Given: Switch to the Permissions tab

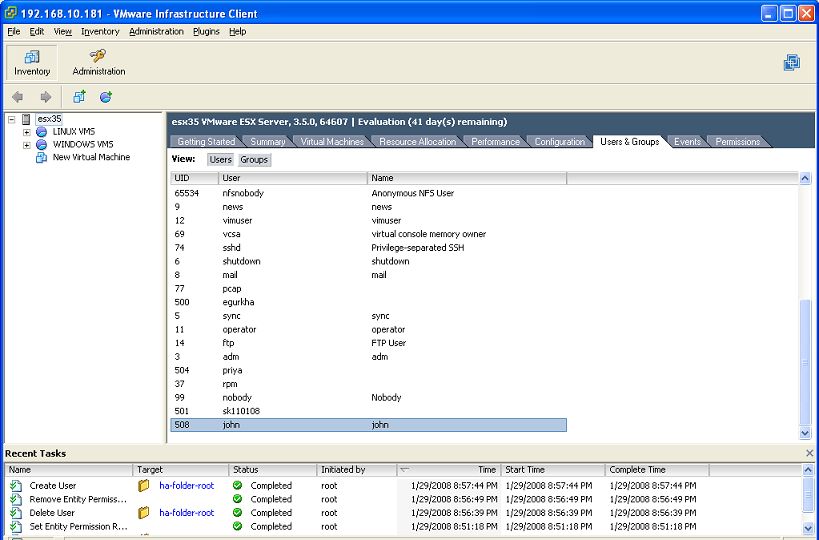Looking at the screenshot, I should click(x=738, y=142).
